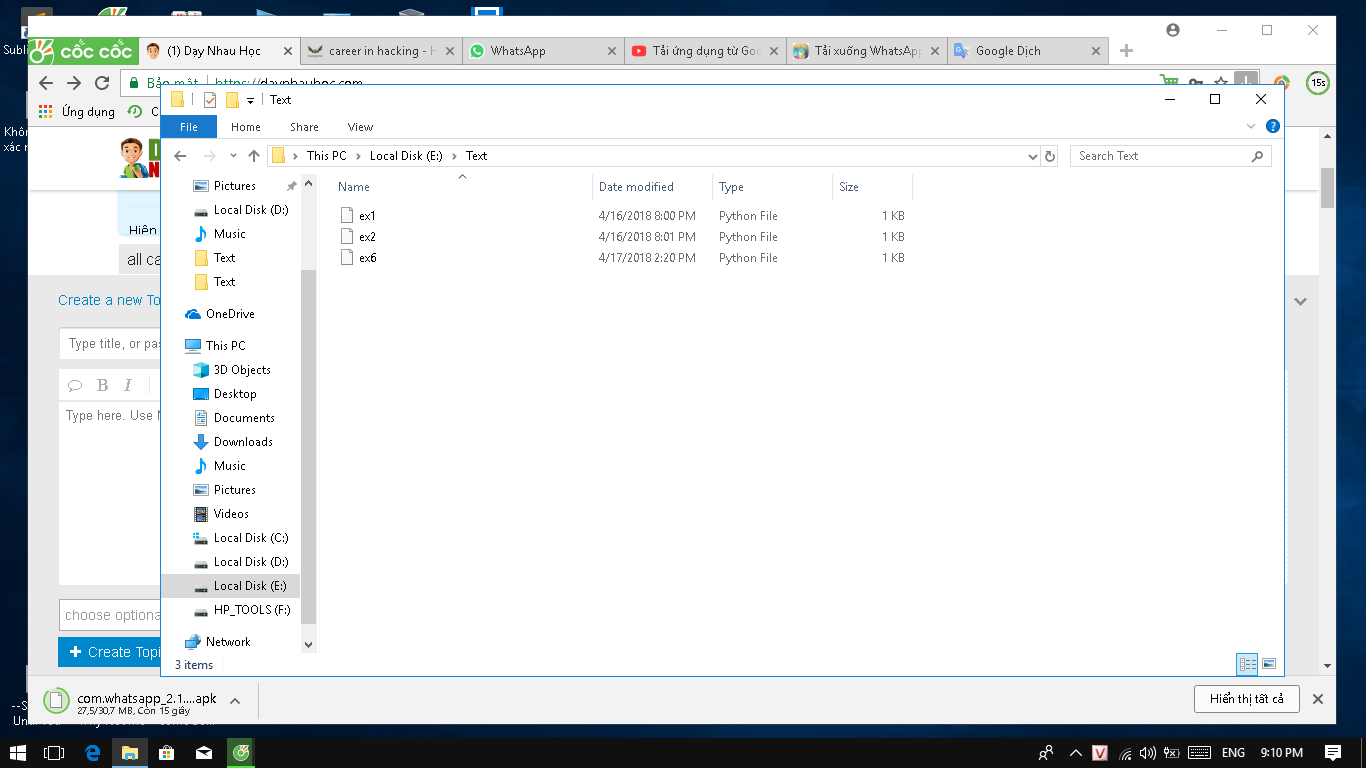1366x768 pixels.
Task: Expand the address bar previous locations dropdown
Action: (1033, 156)
